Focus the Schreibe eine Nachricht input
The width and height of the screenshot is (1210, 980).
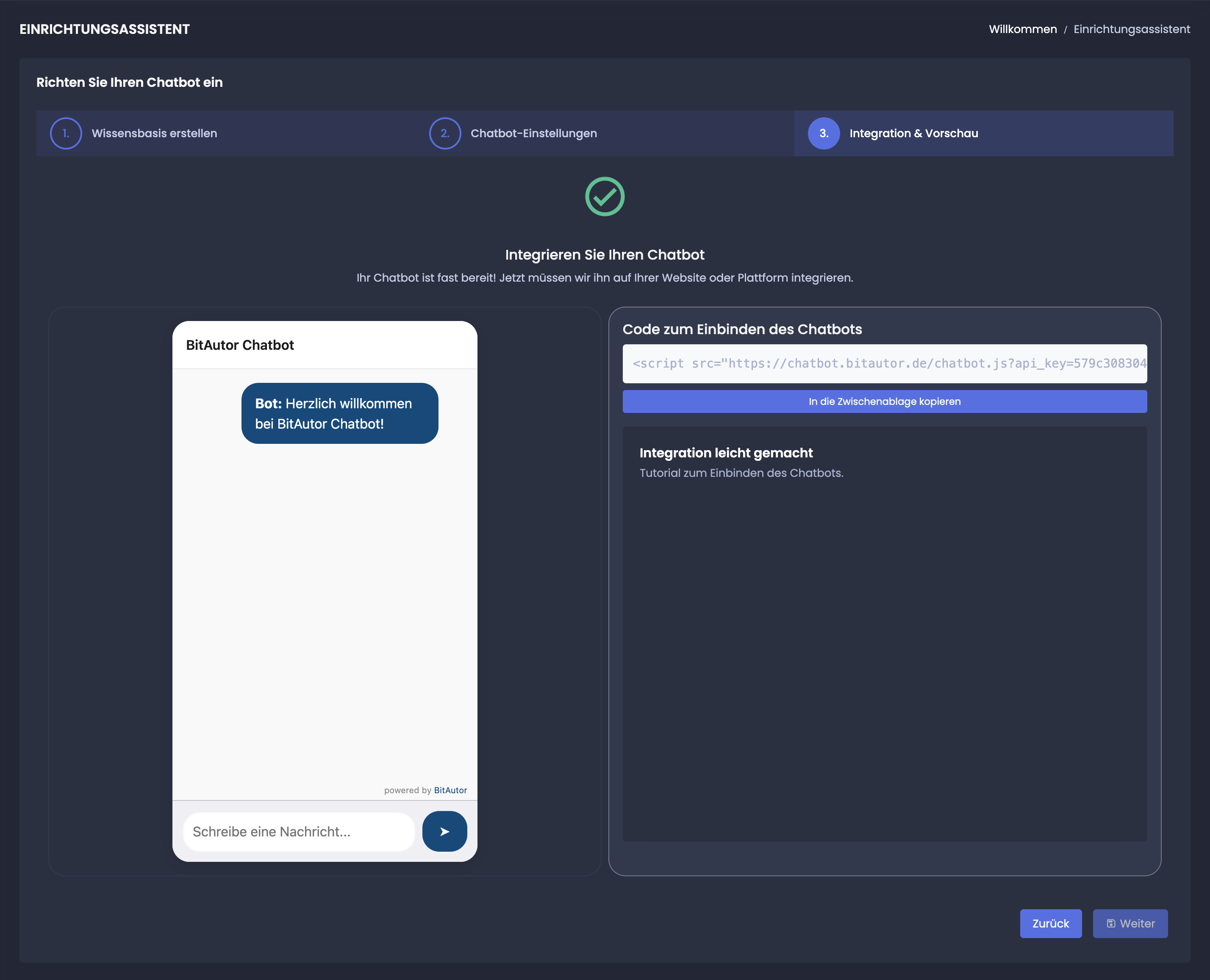click(x=299, y=831)
